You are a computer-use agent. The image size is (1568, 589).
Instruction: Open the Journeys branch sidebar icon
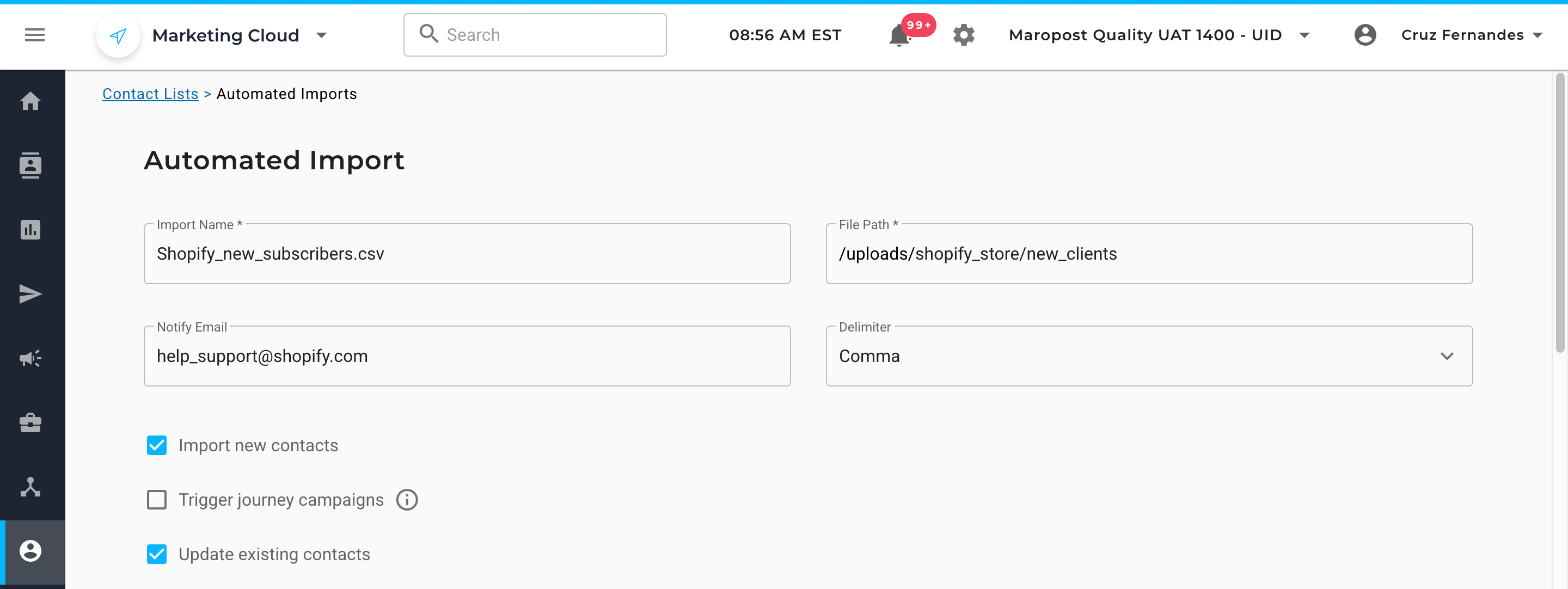(x=30, y=487)
